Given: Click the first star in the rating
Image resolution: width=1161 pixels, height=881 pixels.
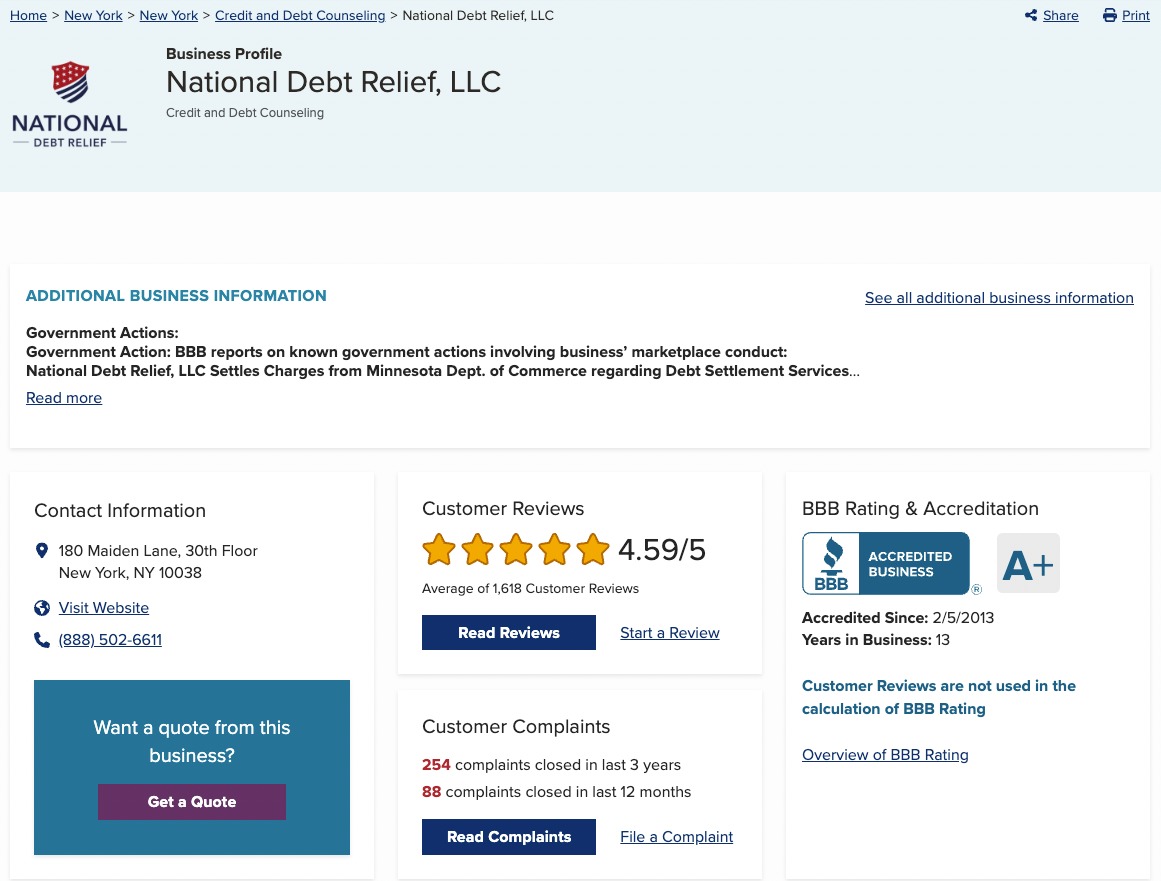Looking at the screenshot, I should [438, 549].
